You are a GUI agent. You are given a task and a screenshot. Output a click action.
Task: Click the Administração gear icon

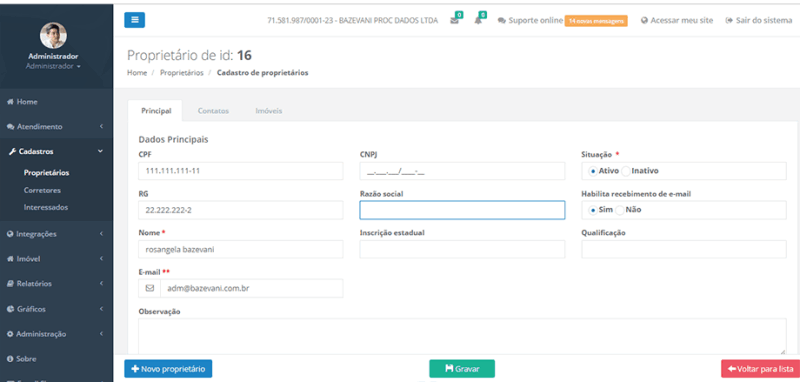coord(10,334)
